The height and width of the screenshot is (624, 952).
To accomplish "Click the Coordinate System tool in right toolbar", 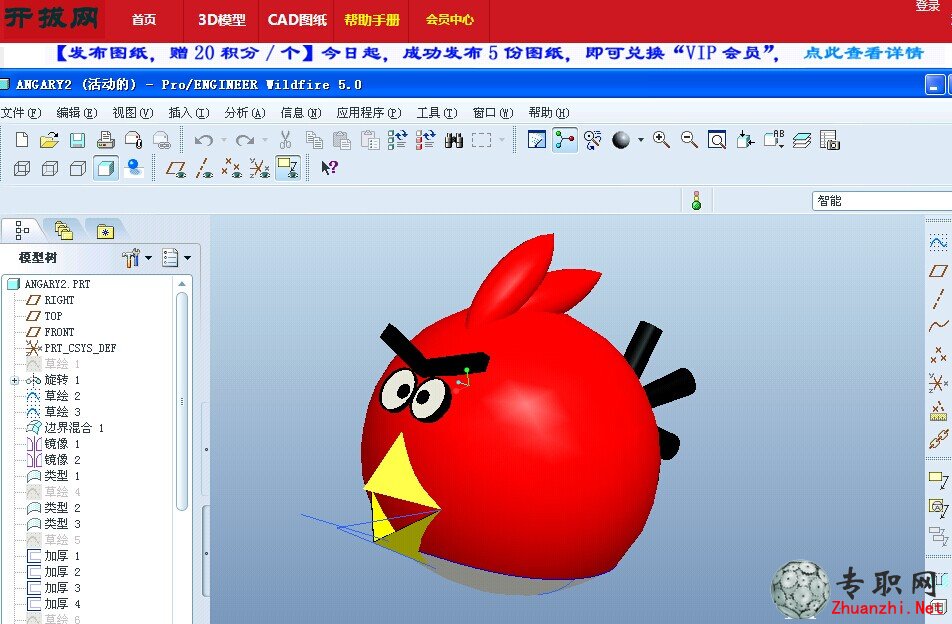I will click(x=938, y=383).
